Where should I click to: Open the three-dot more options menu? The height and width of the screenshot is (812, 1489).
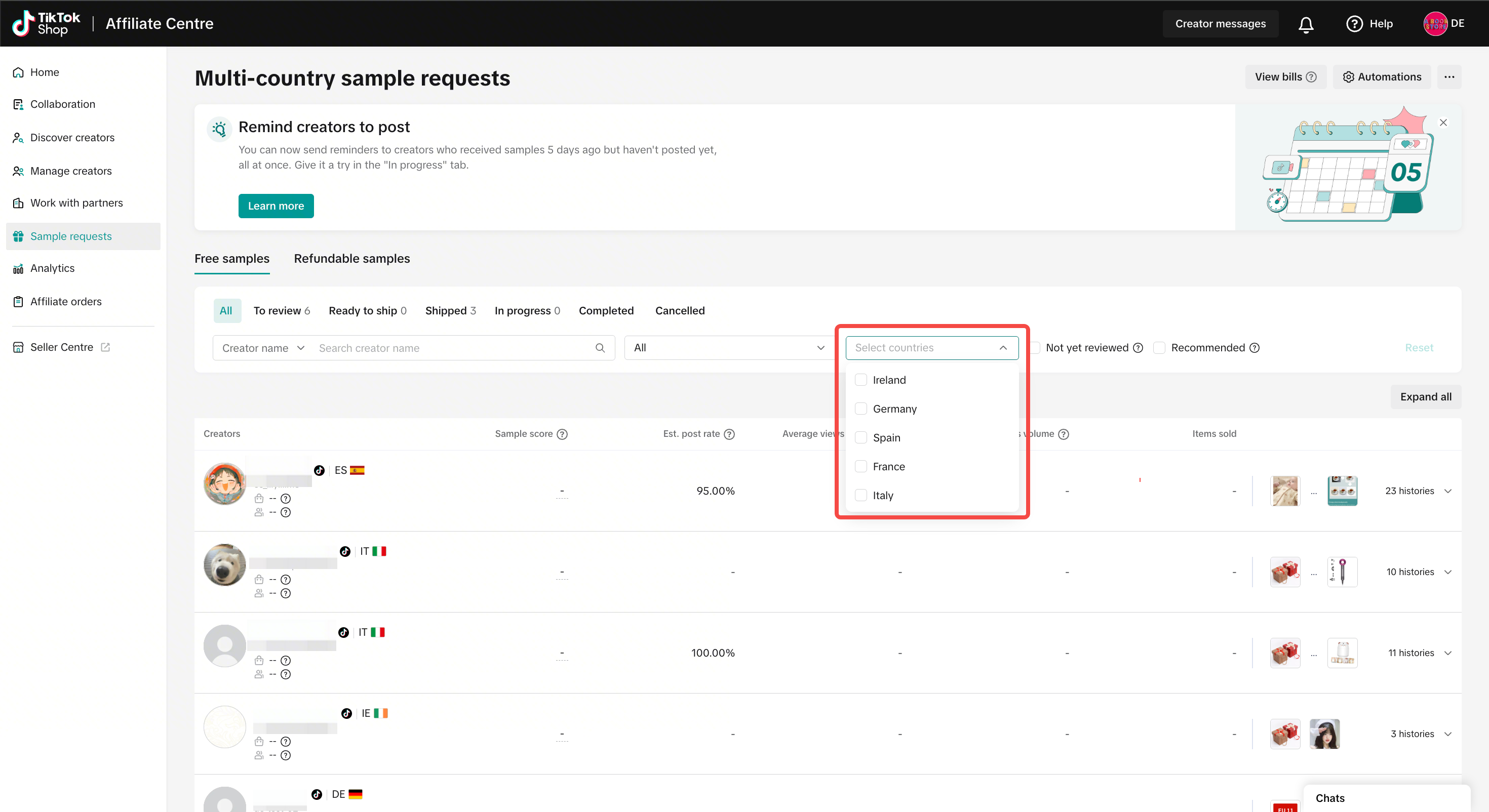point(1449,77)
